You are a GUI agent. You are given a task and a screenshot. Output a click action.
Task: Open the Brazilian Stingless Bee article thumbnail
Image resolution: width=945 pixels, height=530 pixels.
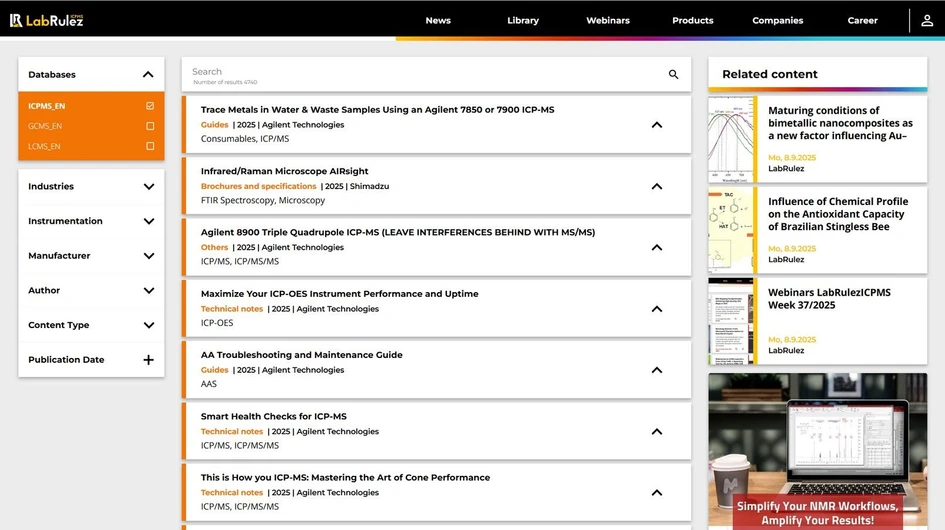click(732, 230)
